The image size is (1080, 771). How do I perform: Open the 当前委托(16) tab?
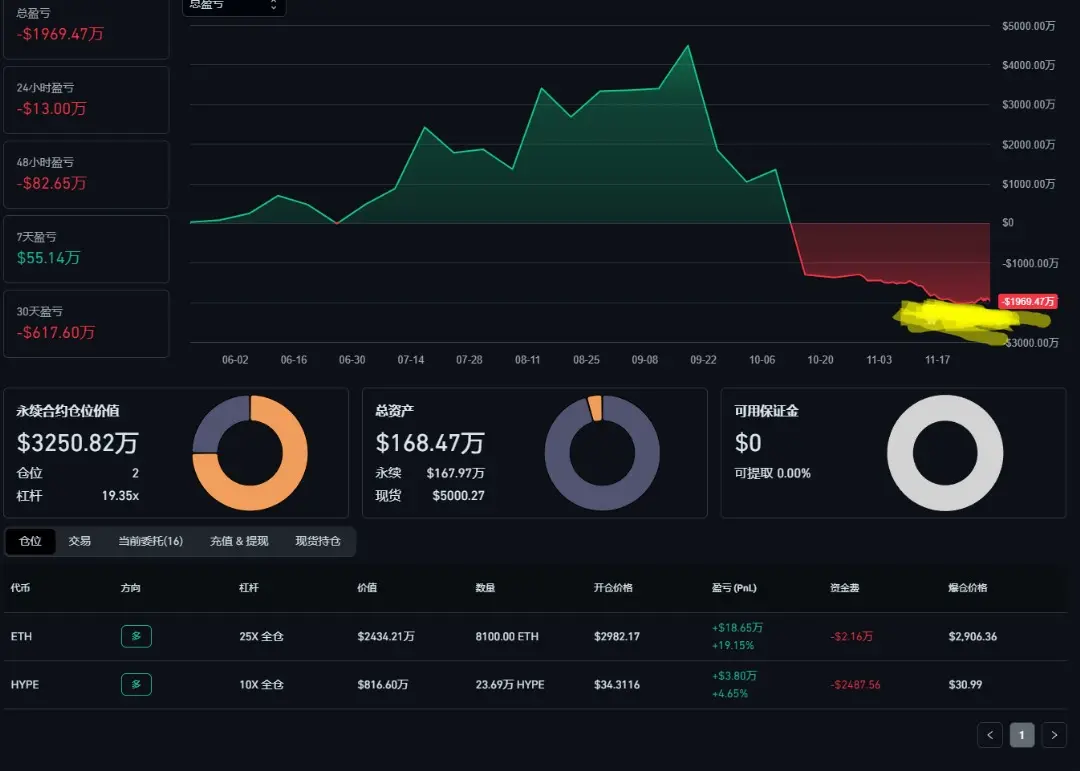[x=151, y=541]
